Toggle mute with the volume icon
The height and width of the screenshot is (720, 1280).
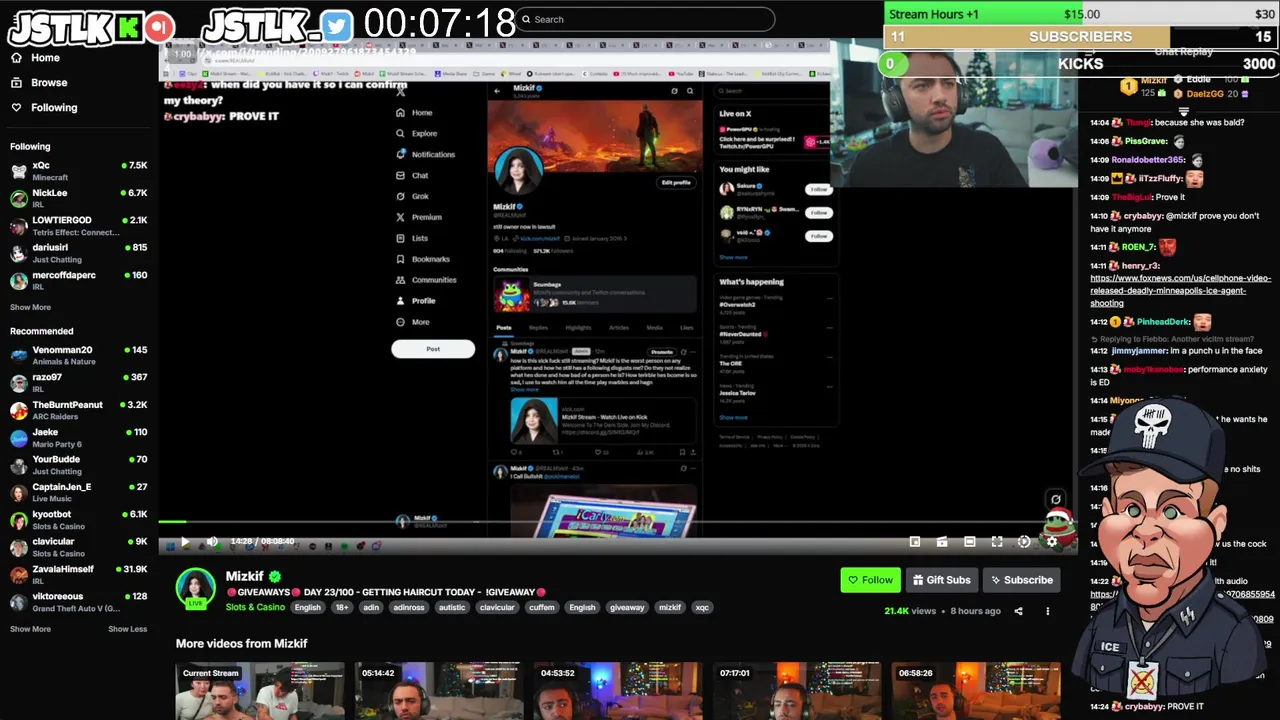pyautogui.click(x=212, y=541)
